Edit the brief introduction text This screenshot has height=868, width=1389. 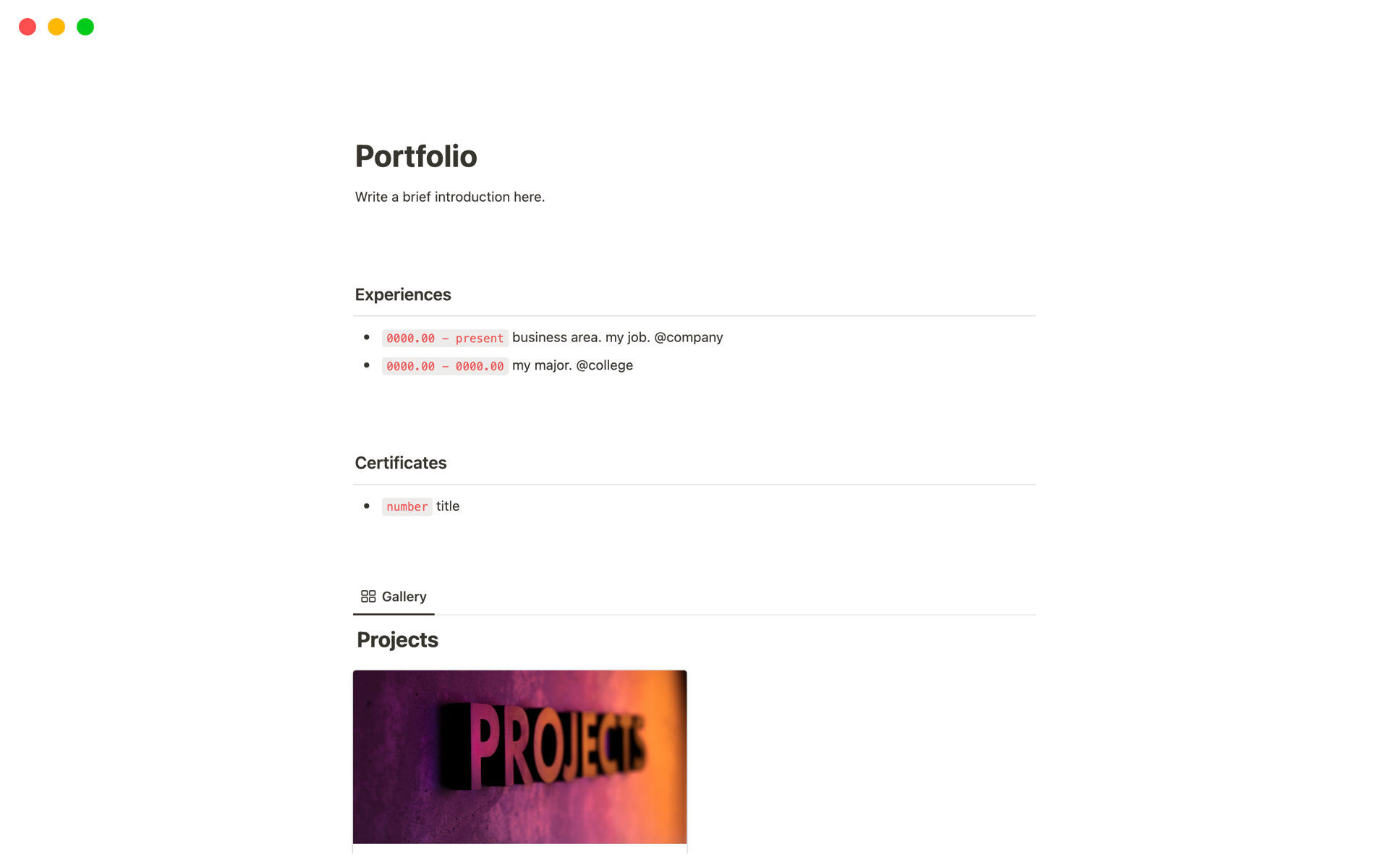(449, 196)
